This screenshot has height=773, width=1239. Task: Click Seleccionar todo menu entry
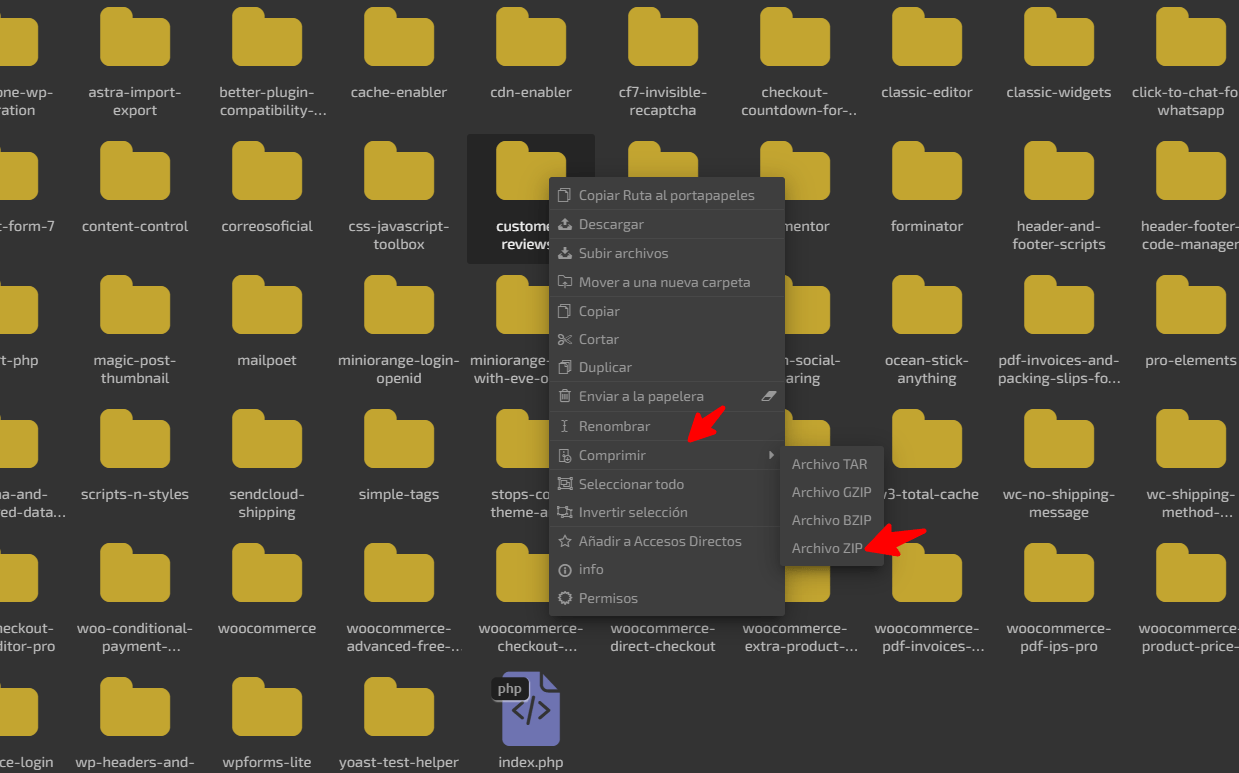click(667, 484)
